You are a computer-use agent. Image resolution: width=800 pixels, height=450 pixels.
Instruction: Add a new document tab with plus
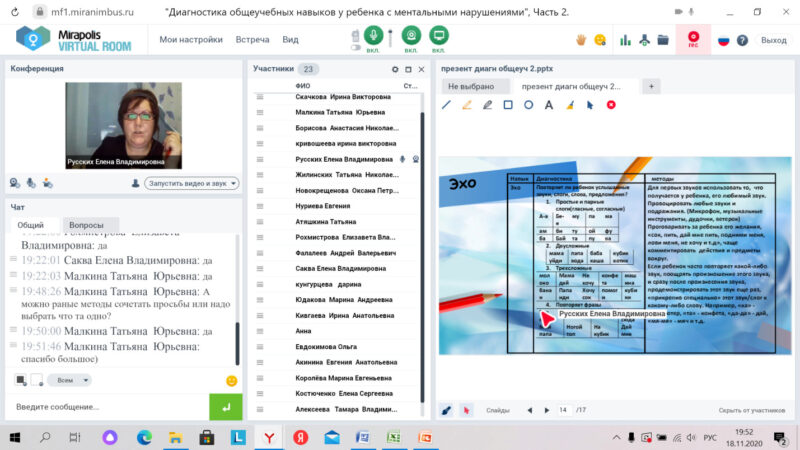651,86
